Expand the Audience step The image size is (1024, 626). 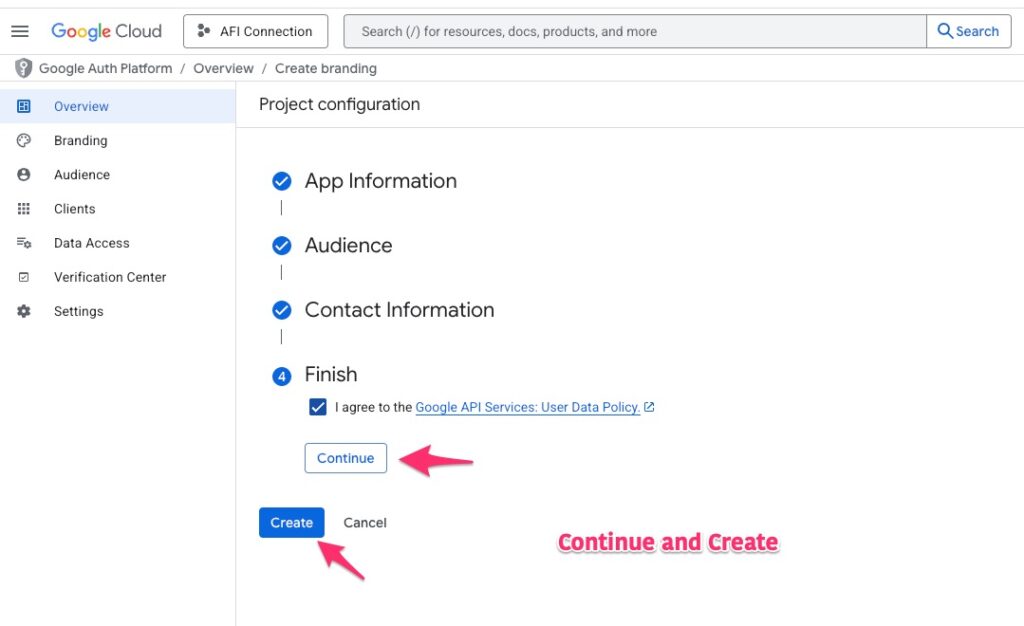coord(348,245)
